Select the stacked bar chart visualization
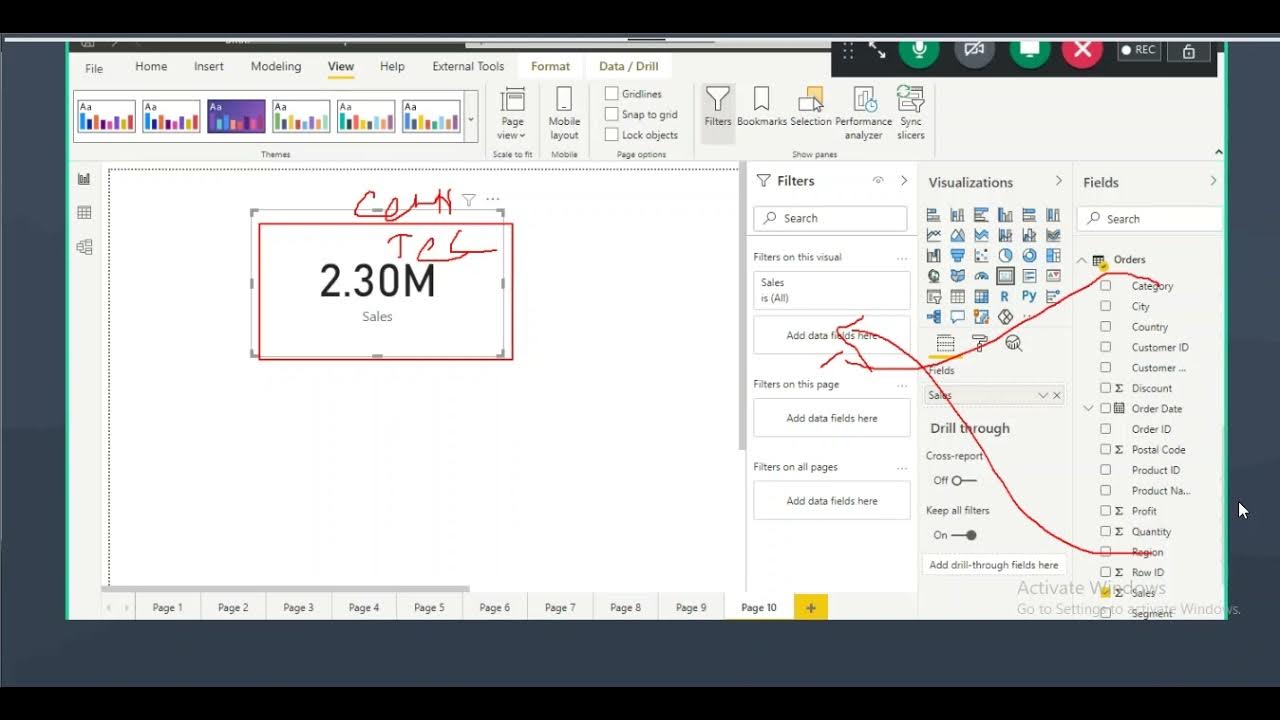Image resolution: width=1280 pixels, height=720 pixels. tap(933, 215)
